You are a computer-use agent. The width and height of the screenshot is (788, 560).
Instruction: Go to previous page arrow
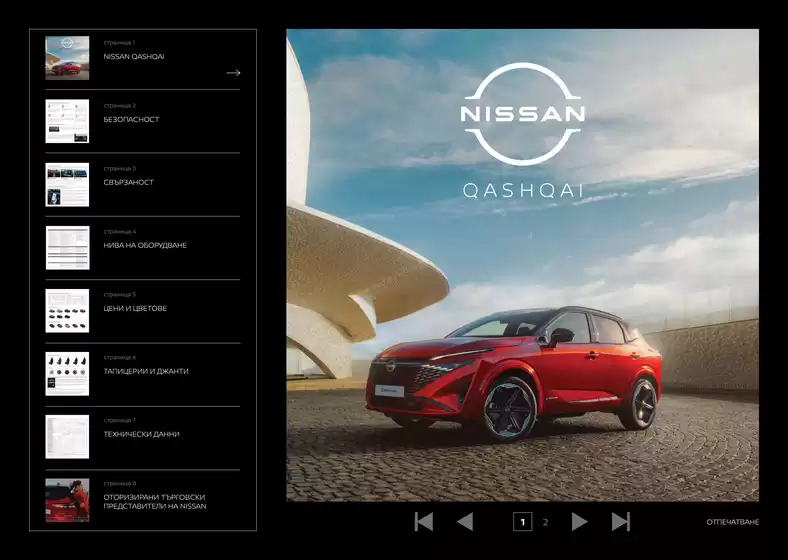pos(464,522)
